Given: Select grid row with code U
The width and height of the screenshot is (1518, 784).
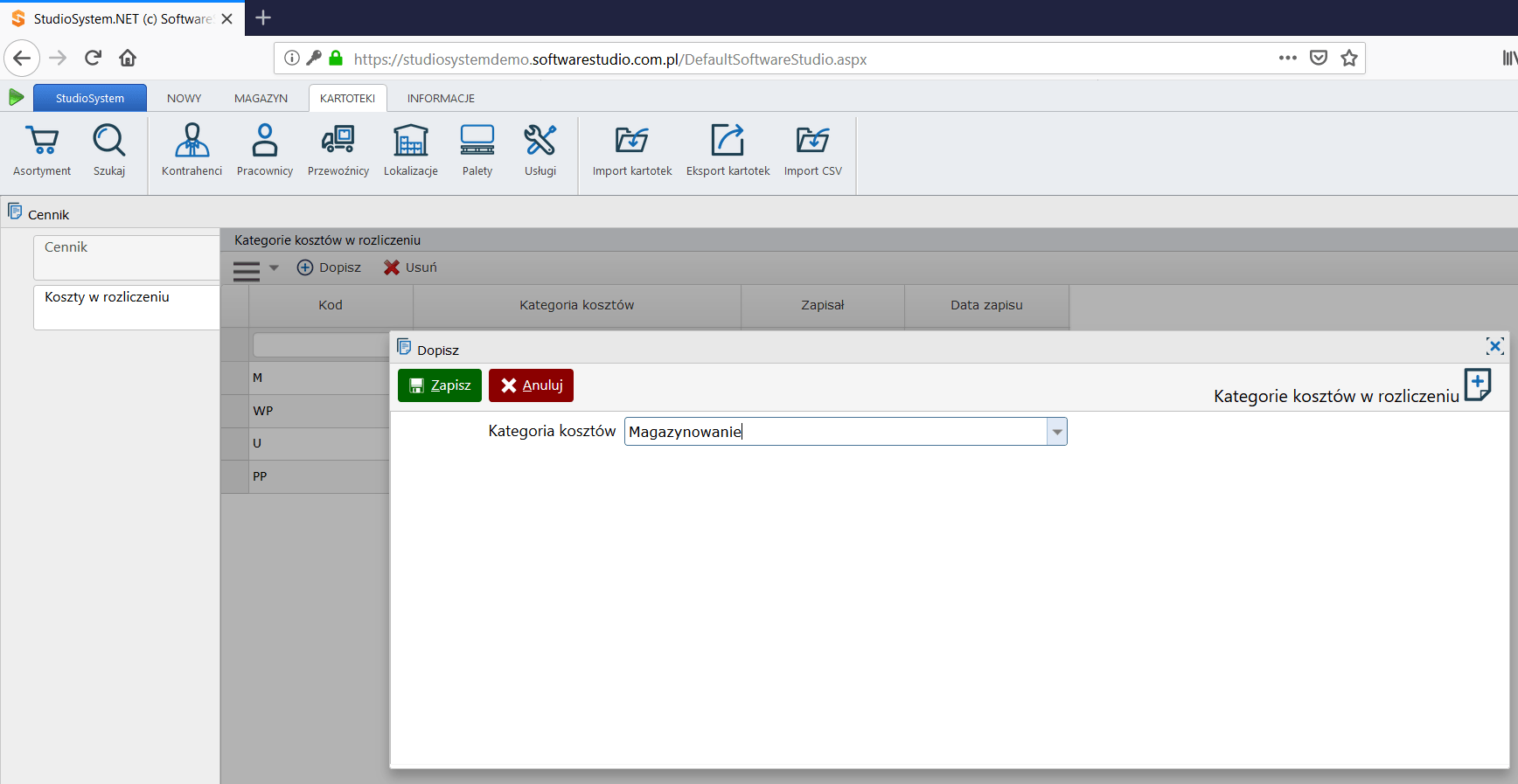Looking at the screenshot, I should (305, 443).
